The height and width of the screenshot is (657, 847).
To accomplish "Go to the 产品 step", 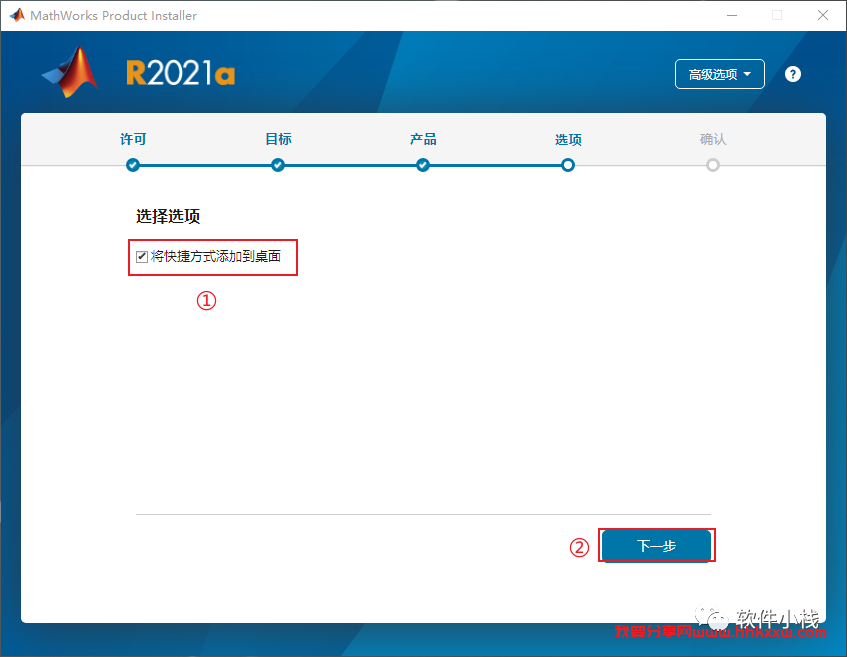I will pos(423,139).
